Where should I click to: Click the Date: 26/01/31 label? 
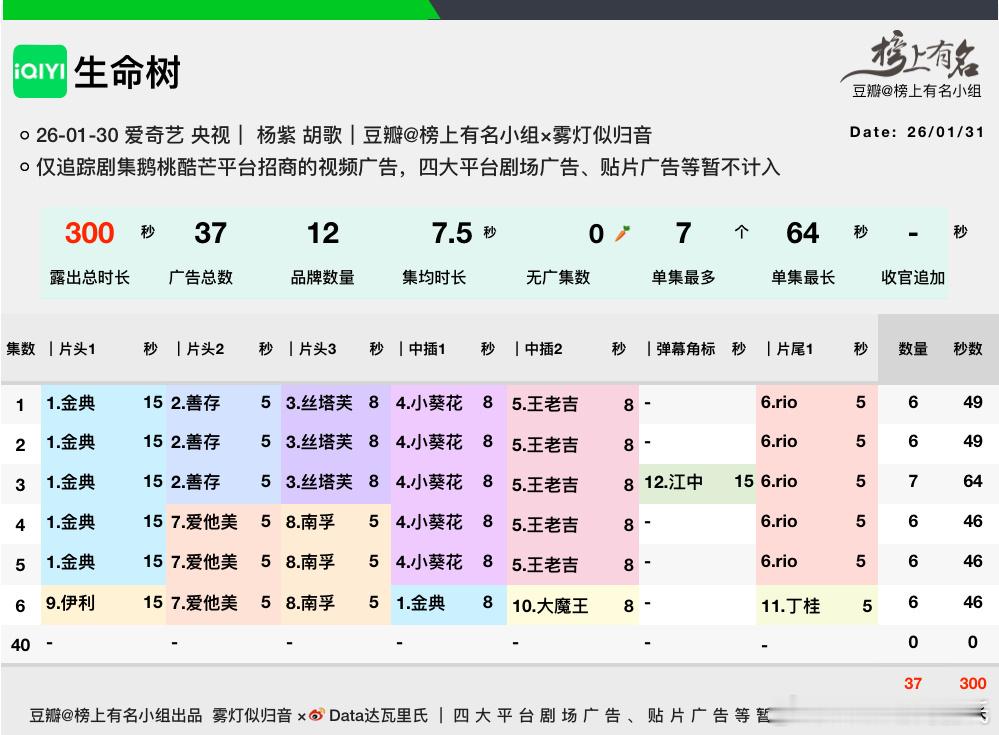(916, 132)
